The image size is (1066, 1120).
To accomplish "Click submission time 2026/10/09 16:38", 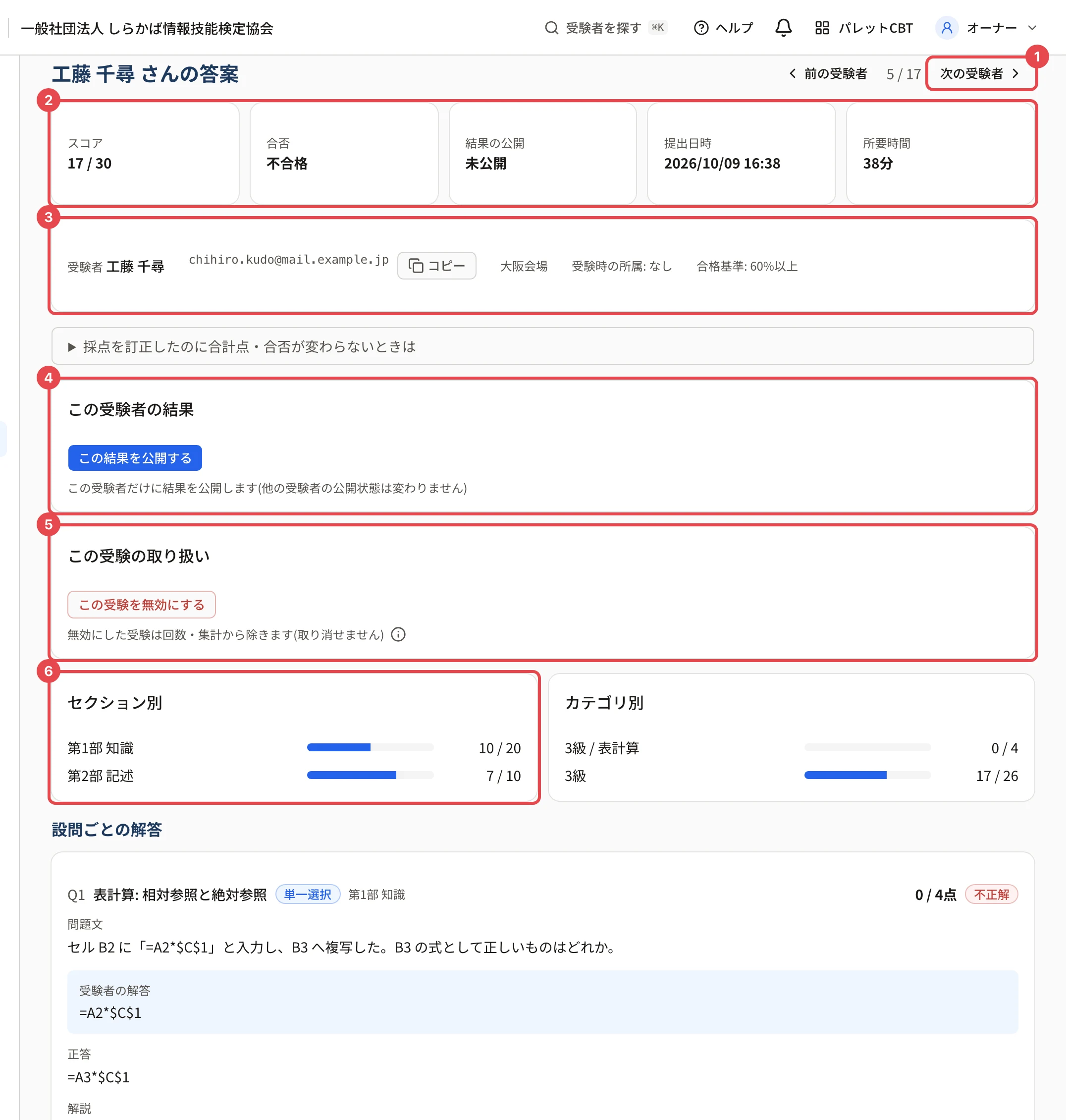I will [722, 164].
